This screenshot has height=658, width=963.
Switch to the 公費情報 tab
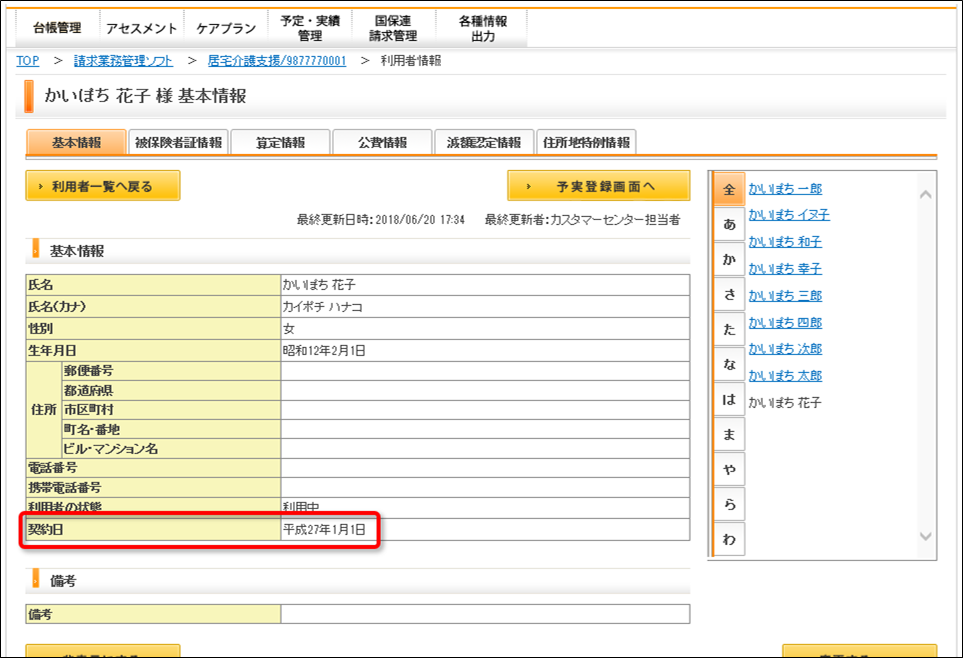coord(383,143)
